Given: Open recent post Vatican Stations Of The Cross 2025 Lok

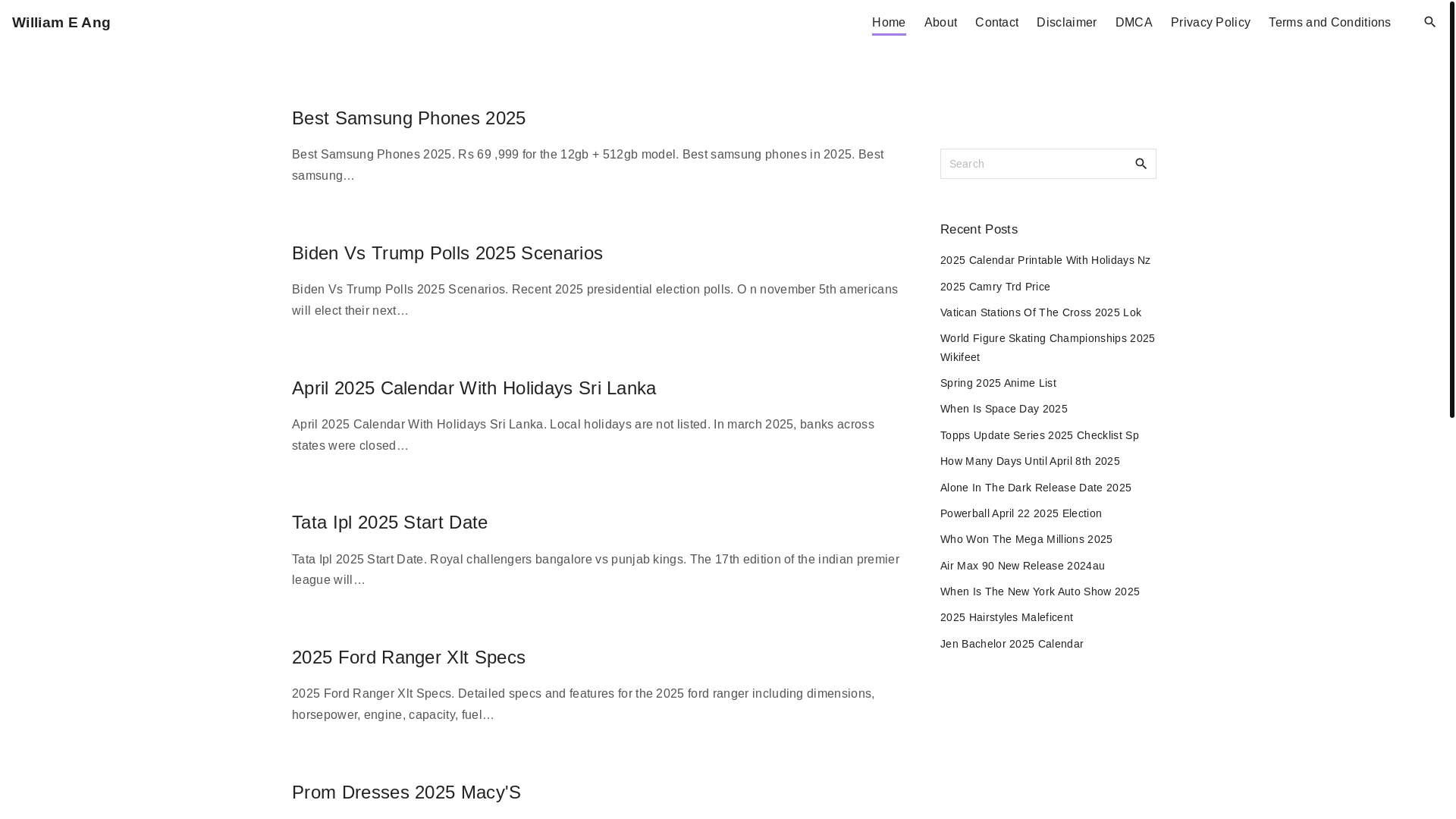Looking at the screenshot, I should coord(1040,312).
